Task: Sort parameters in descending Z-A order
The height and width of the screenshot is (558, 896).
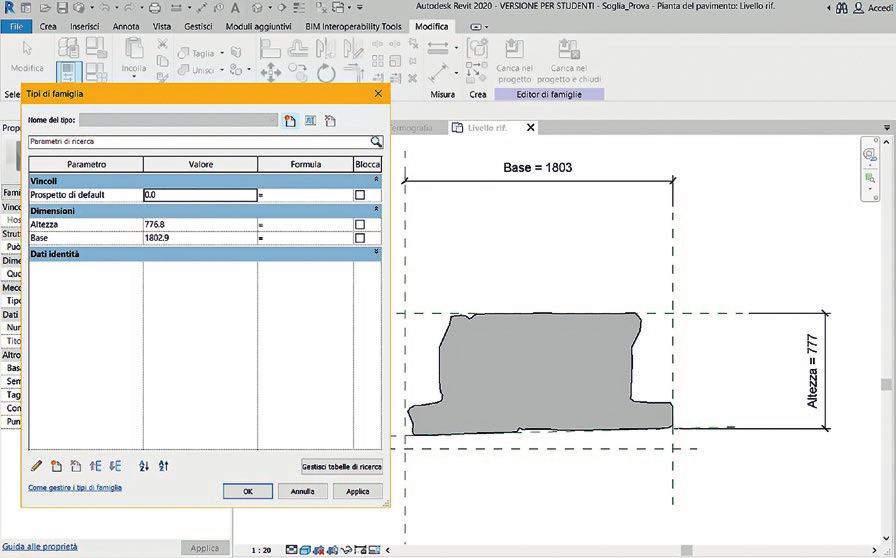Action: click(163, 466)
